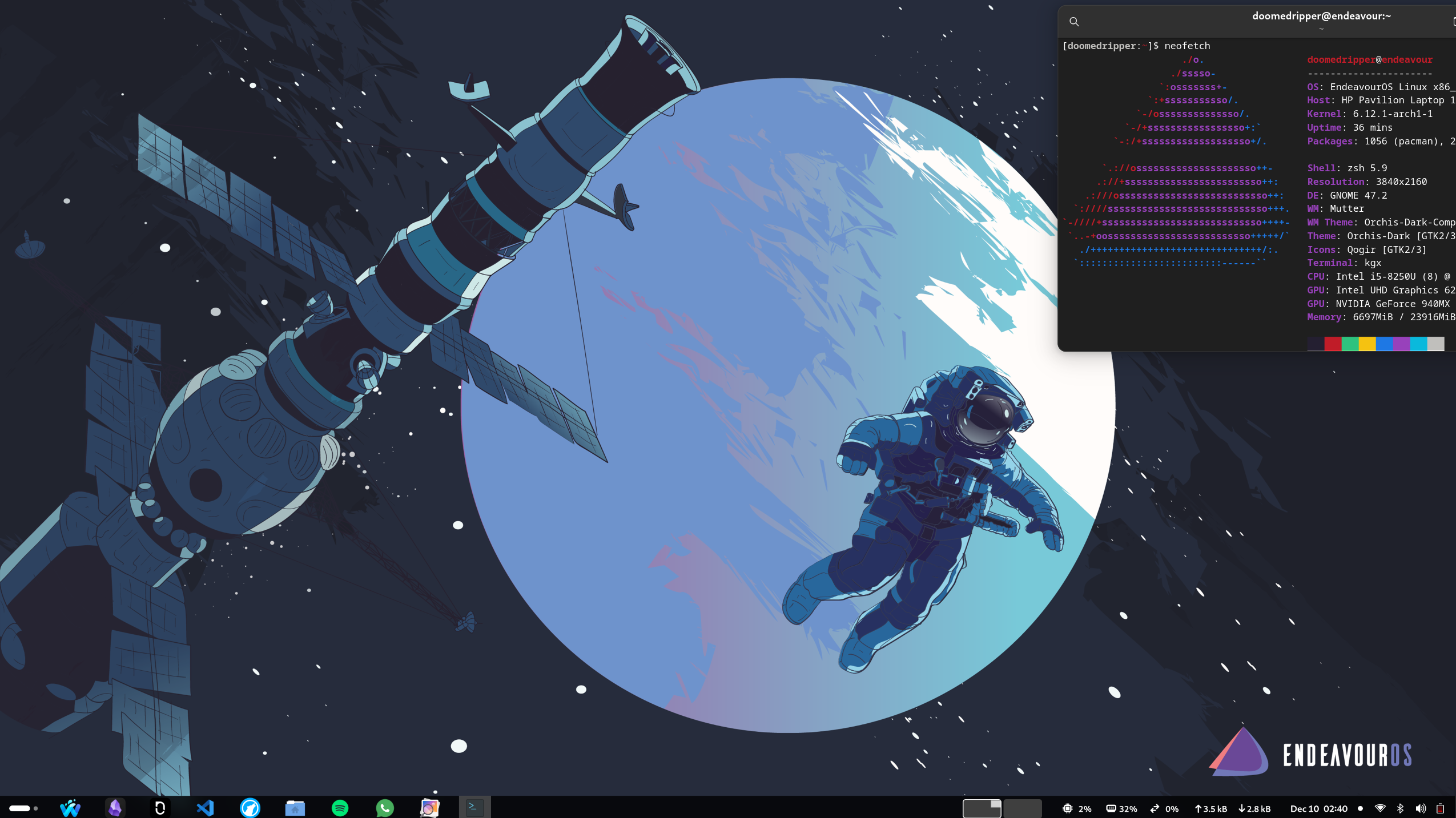Screen dimensions: 1456x818
Task: Click the low battery tray icon
Action: pyautogui.click(x=1441, y=808)
